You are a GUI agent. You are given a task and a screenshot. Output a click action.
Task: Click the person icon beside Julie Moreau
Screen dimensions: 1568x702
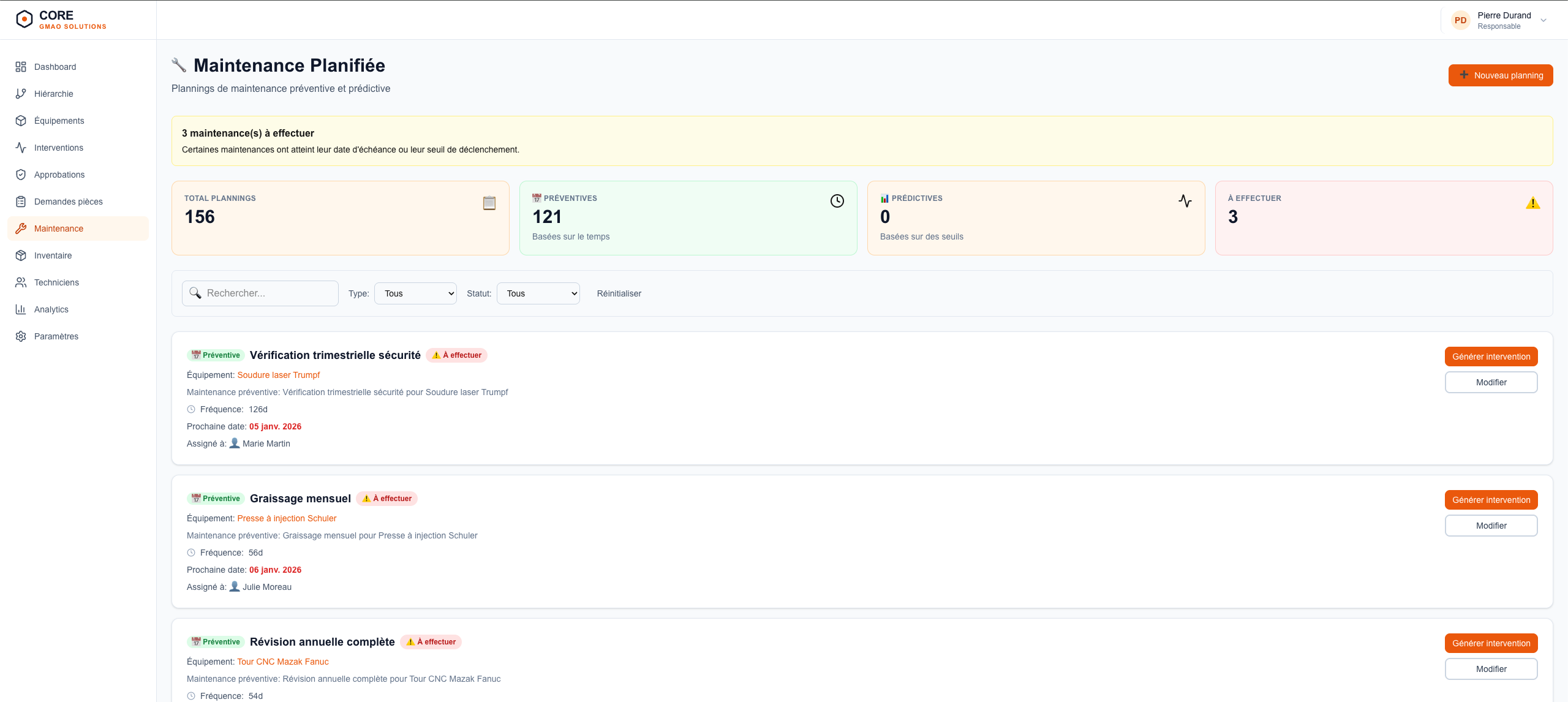click(235, 586)
